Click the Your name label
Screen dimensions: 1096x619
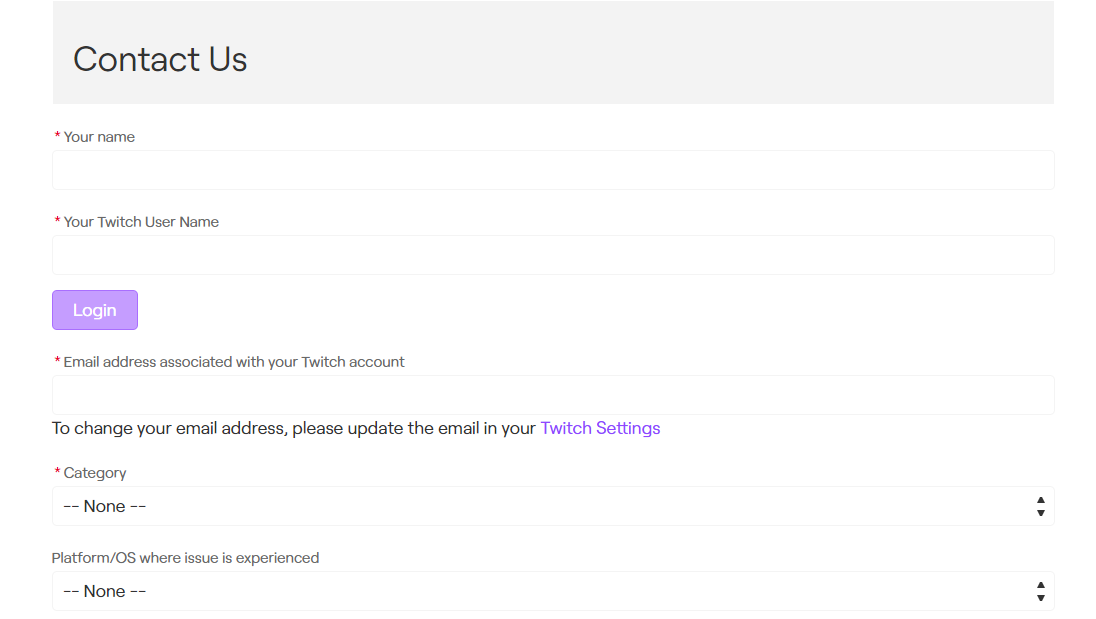(99, 137)
